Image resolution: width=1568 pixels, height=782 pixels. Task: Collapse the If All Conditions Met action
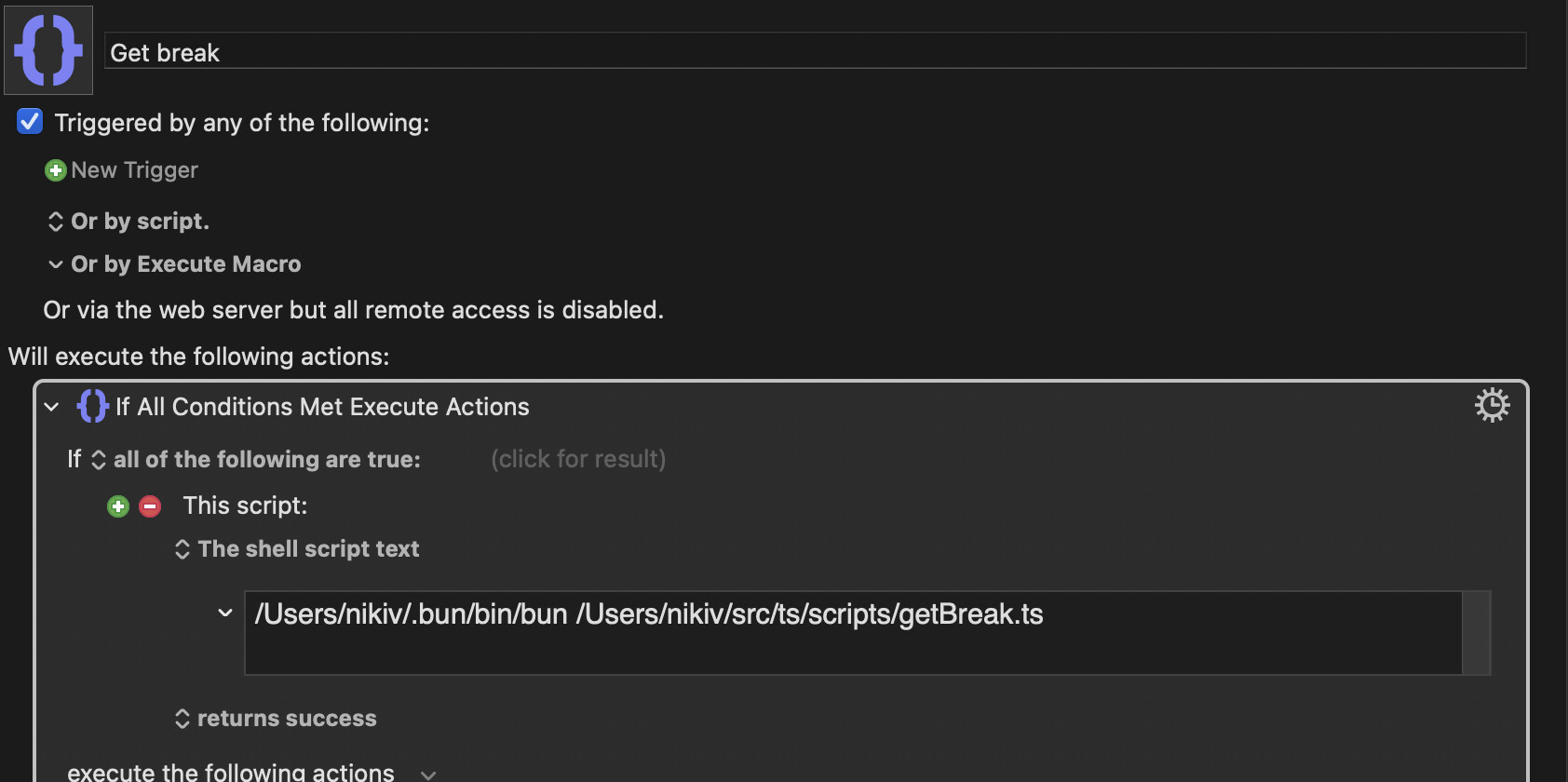pos(52,407)
